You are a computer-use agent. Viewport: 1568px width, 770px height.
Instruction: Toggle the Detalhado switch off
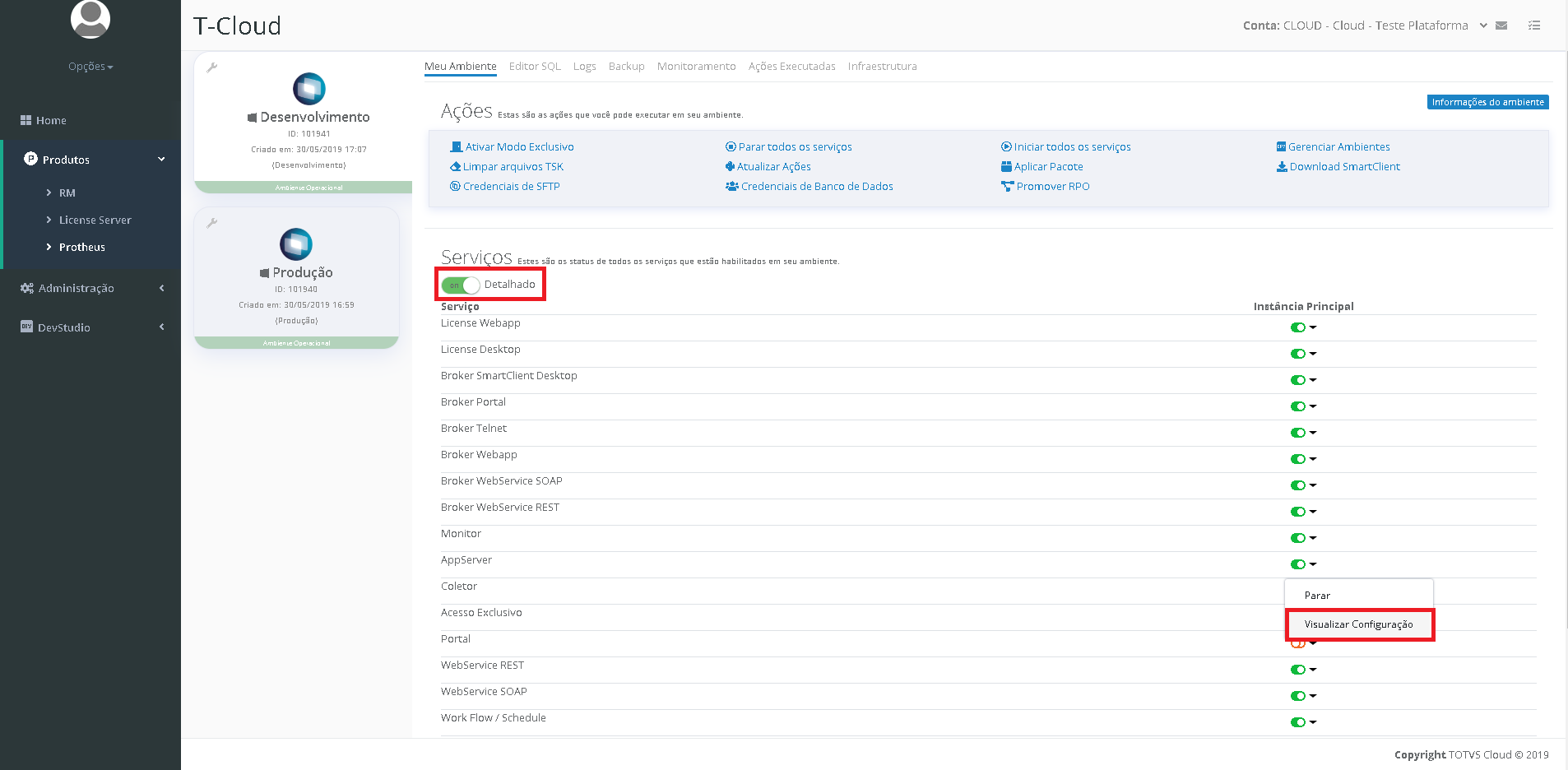point(461,285)
